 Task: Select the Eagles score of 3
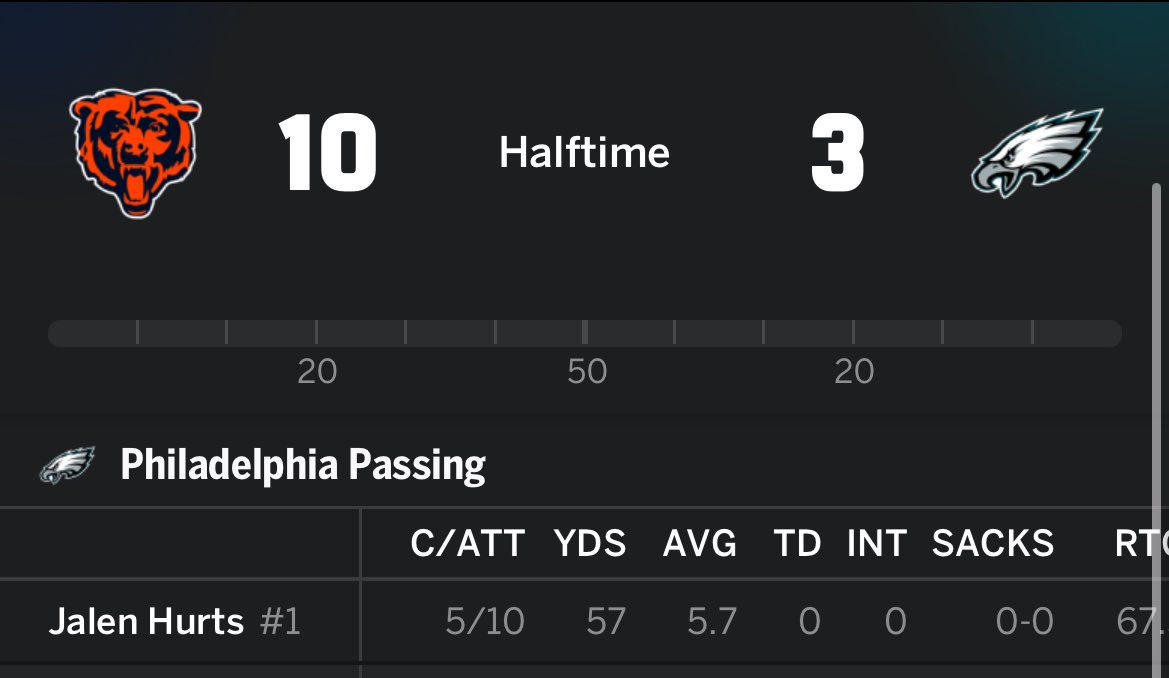pyautogui.click(x=838, y=153)
